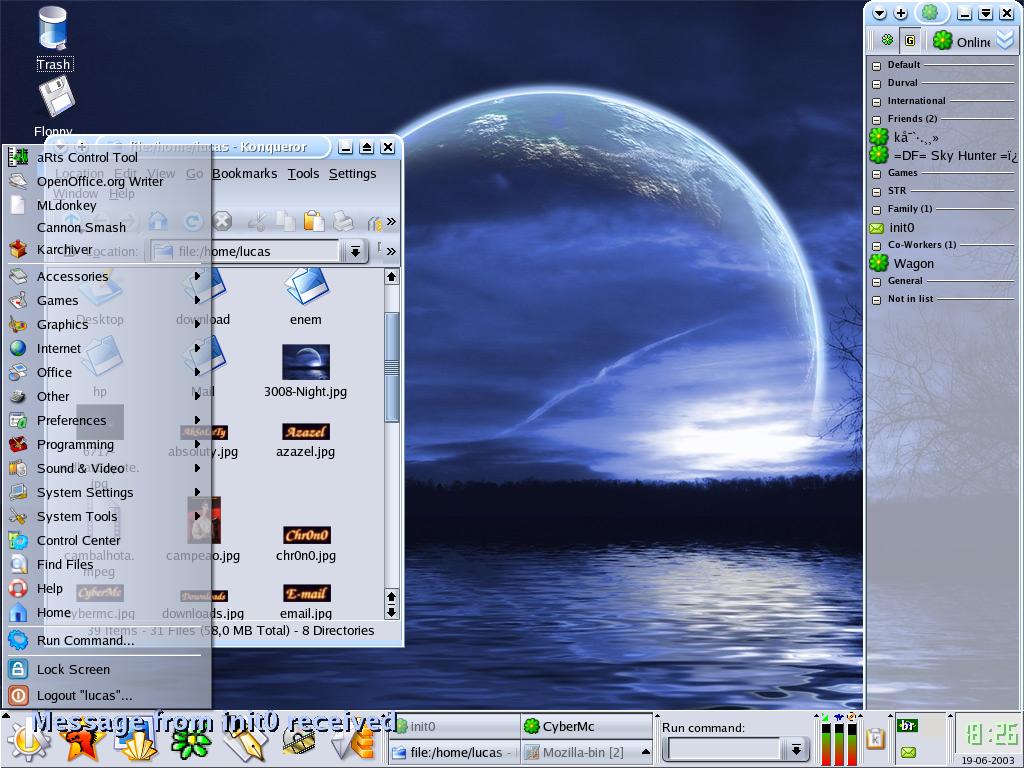Open the Licq window menu arrow
Viewport: 1024px width, 768px height.
click(880, 13)
